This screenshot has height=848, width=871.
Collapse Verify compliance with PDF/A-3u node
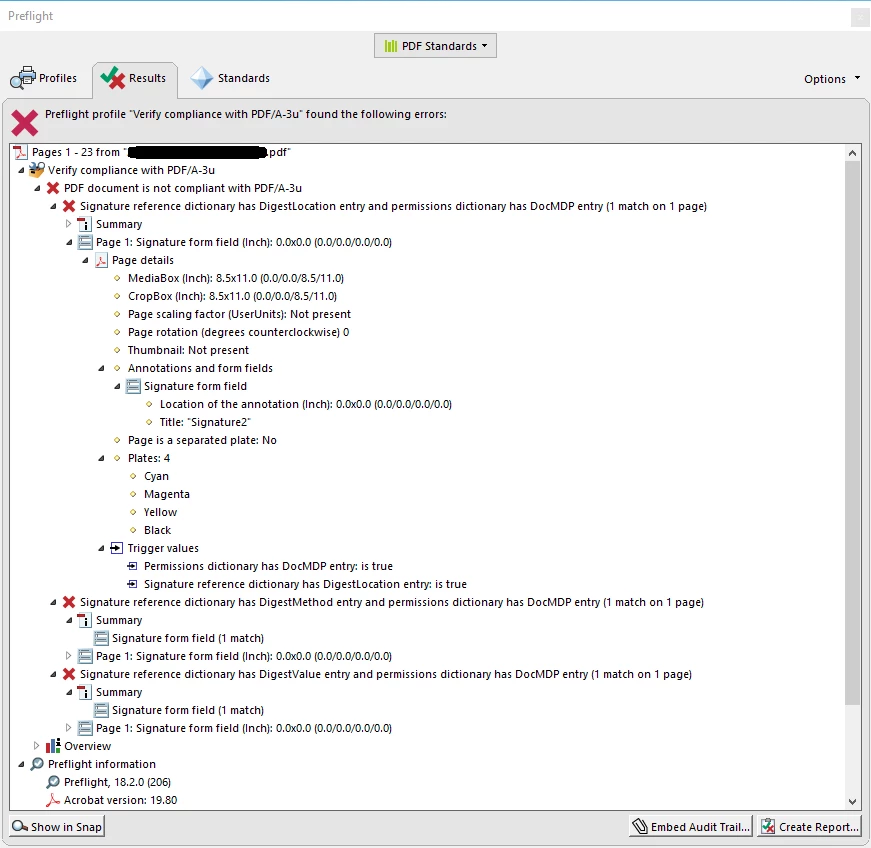pos(21,170)
